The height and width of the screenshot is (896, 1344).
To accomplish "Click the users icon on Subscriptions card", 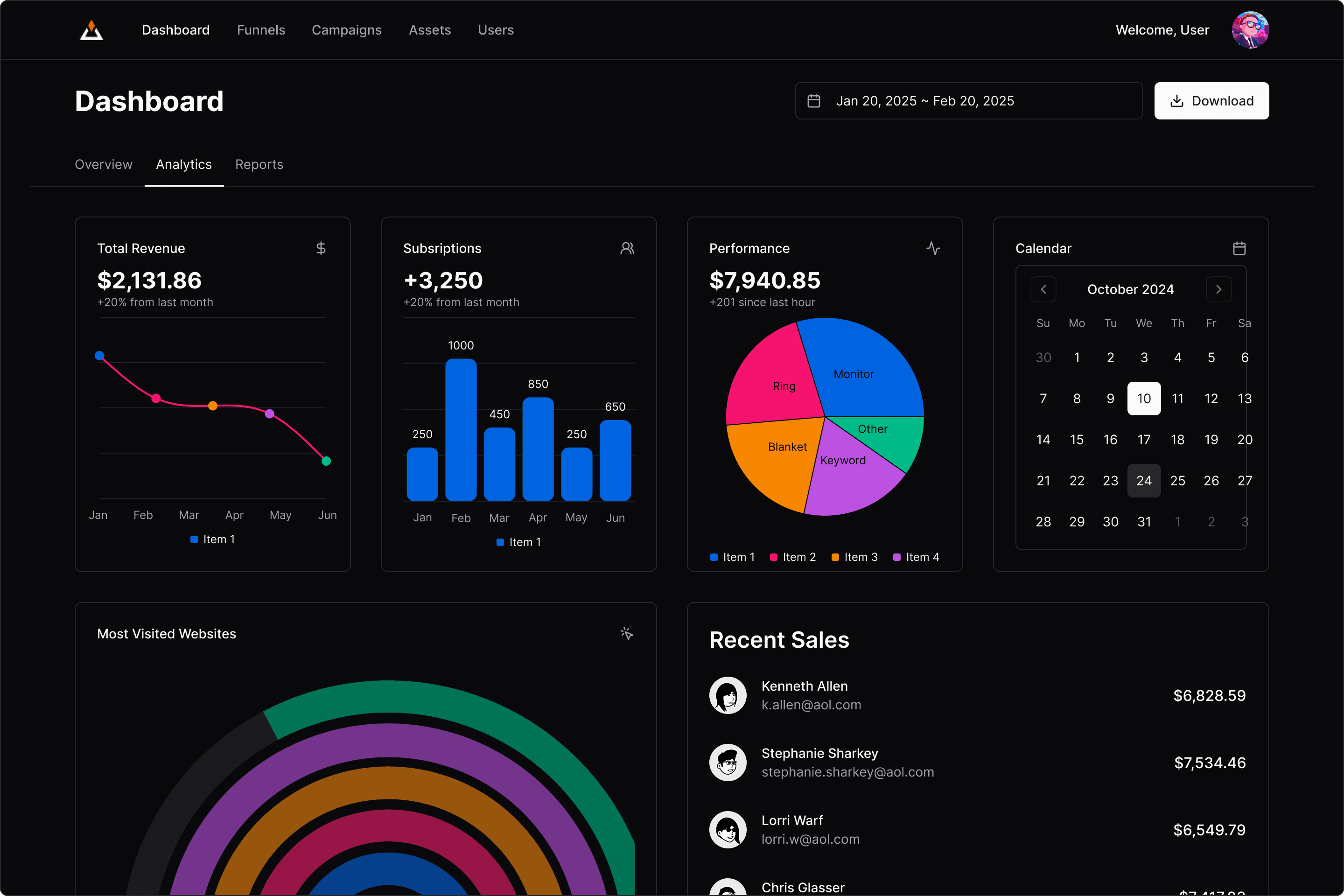I will tap(627, 248).
